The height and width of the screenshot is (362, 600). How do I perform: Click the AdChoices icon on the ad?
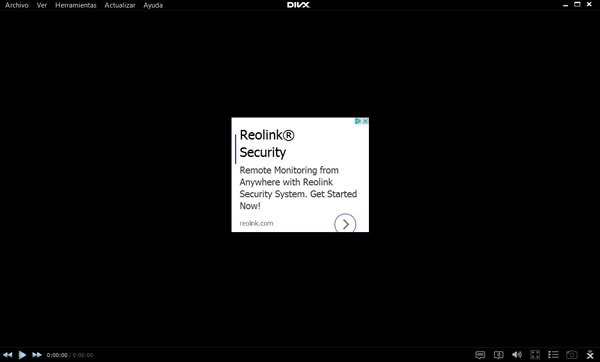click(358, 121)
